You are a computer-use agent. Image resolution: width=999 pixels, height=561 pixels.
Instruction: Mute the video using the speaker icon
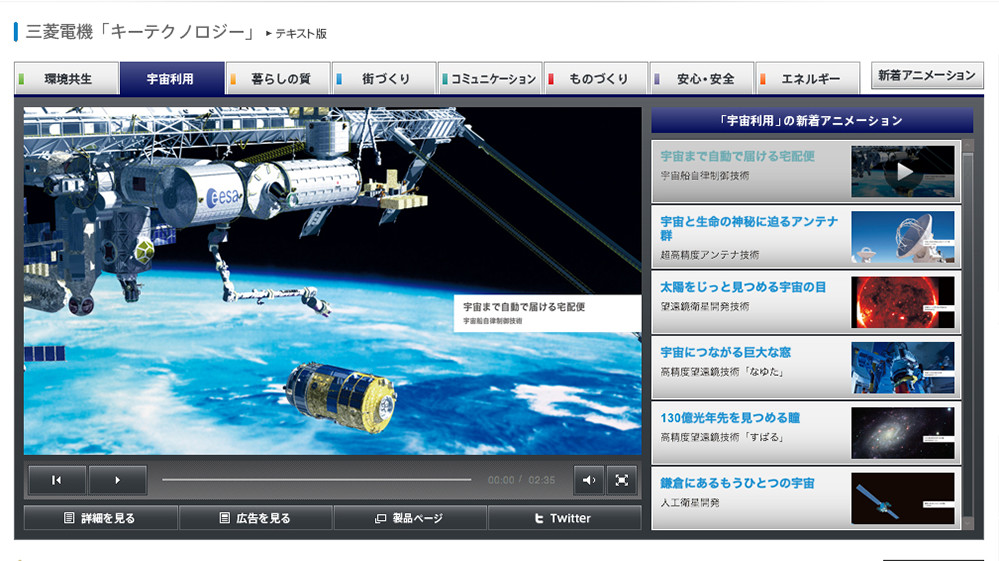pos(589,480)
